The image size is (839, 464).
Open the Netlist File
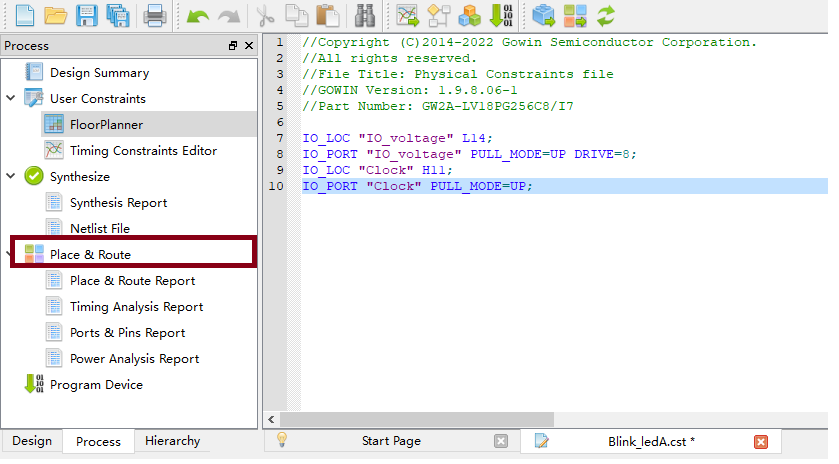(x=100, y=229)
